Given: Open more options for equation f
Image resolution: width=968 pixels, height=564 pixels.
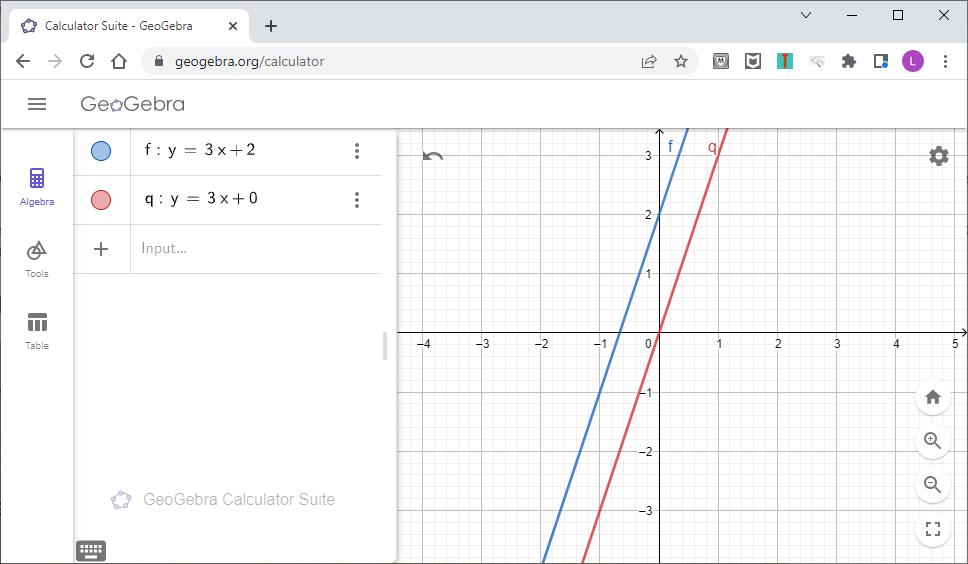Looking at the screenshot, I should point(357,151).
